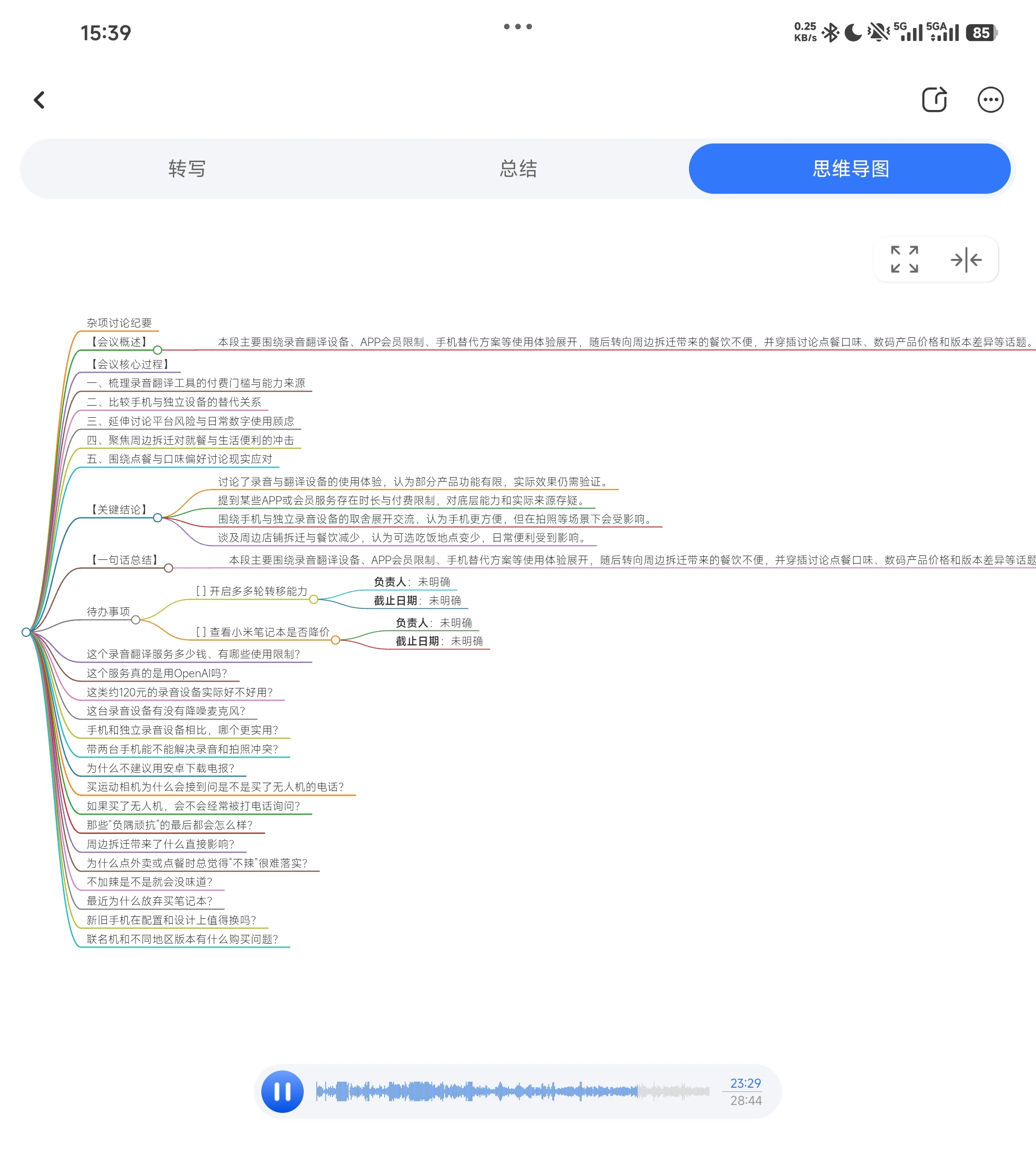The width and height of the screenshot is (1036, 1159).
Task: Select node 一、梳理录音翻译工具的付费门槛与能力来源
Action: 196,383
